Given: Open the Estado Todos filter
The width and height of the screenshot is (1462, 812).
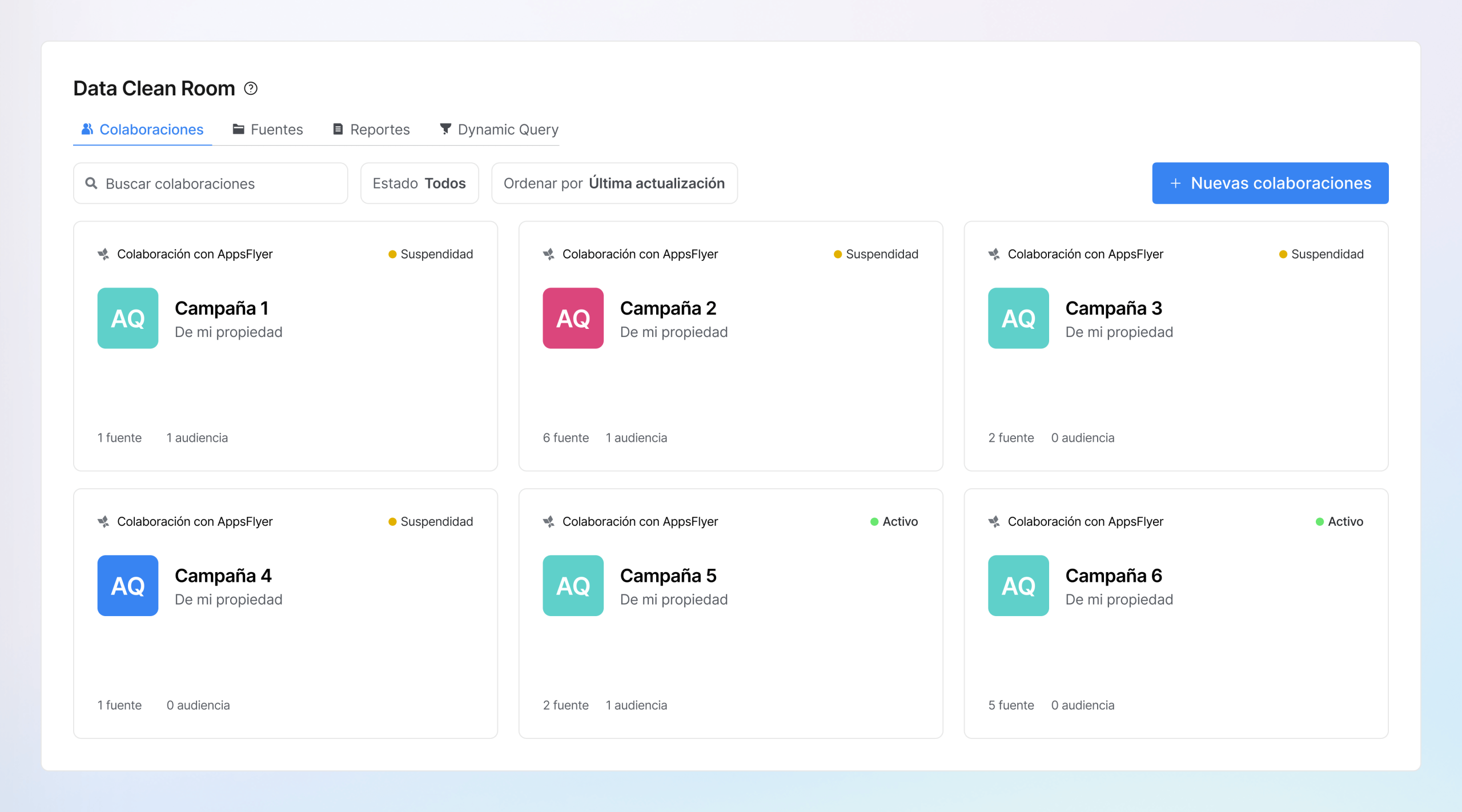Looking at the screenshot, I should coord(420,183).
